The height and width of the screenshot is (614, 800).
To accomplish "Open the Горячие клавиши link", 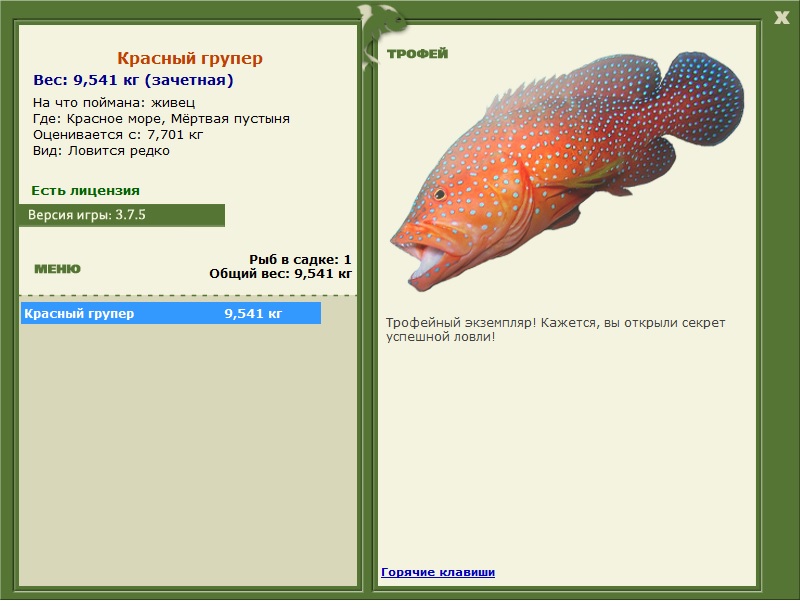I will click(x=438, y=572).
